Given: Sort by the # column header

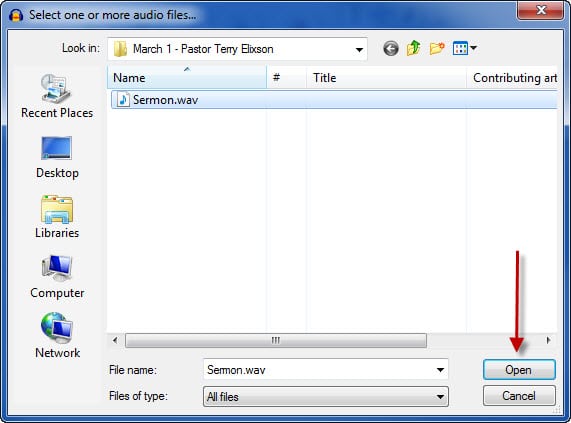Looking at the screenshot, I should [287, 77].
